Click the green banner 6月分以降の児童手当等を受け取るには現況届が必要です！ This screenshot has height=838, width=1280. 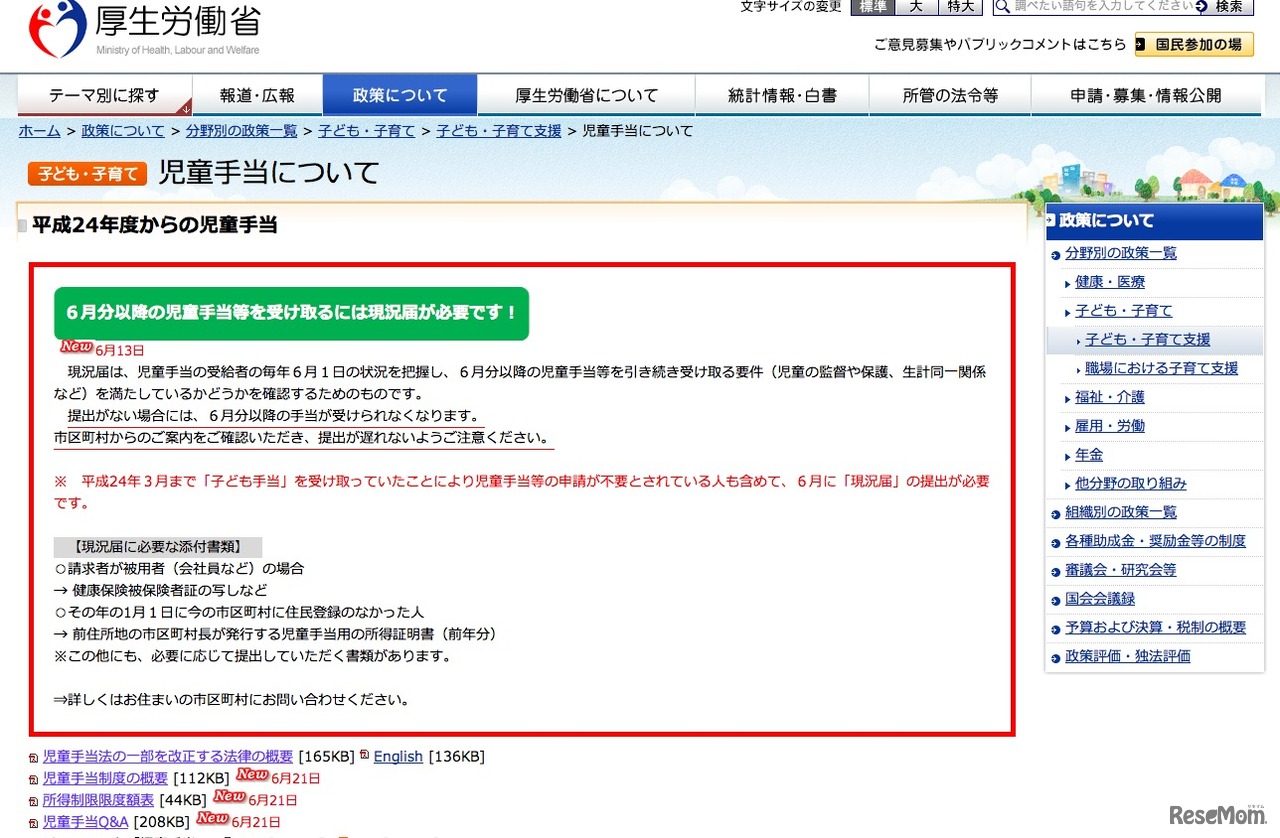(291, 313)
